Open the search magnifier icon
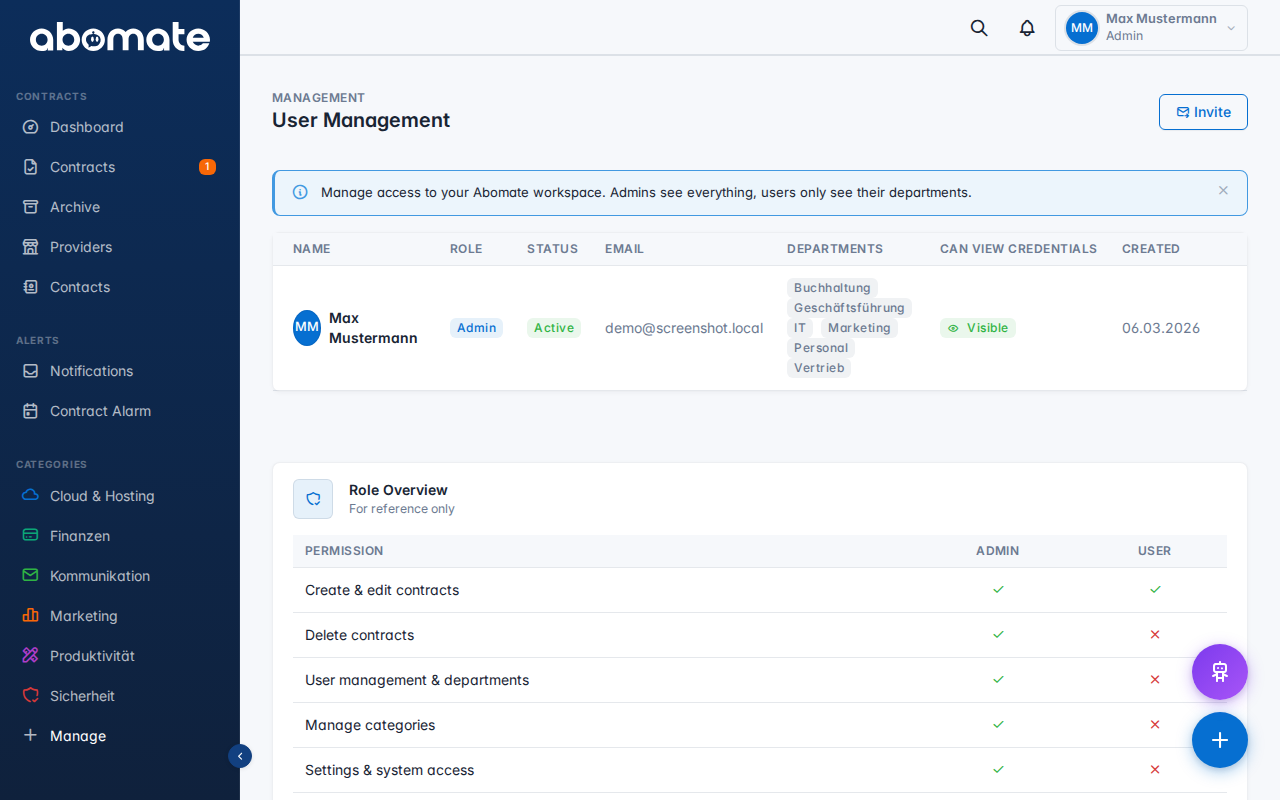1280x800 pixels. (979, 28)
